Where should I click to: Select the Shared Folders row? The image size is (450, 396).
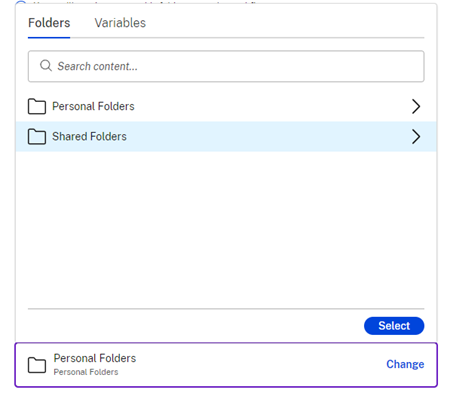coord(226,137)
